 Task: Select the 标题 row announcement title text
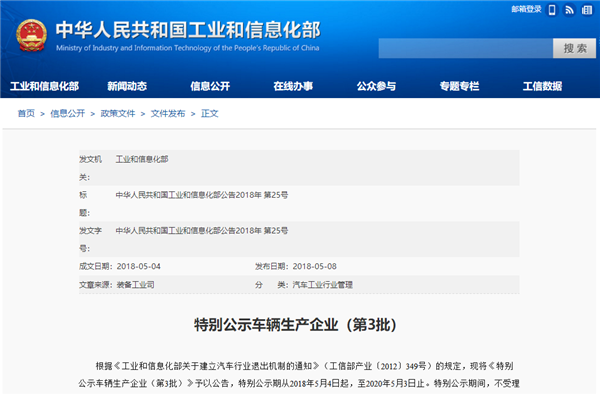[202, 195]
